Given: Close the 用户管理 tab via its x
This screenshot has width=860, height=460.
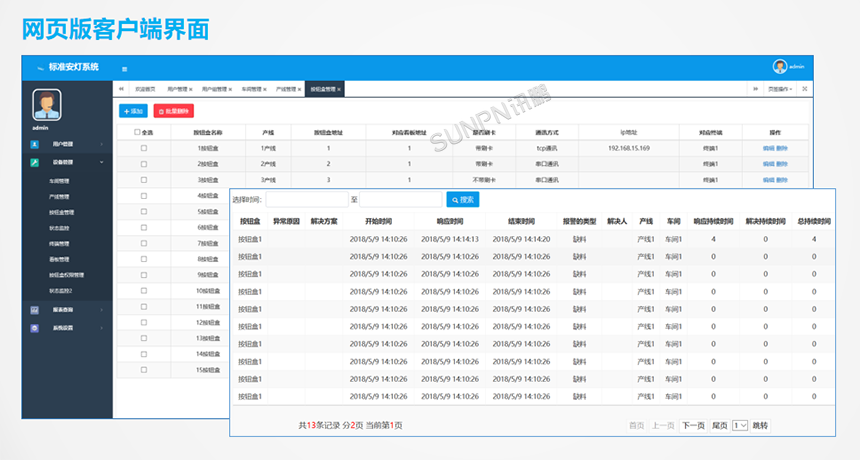Looking at the screenshot, I should tap(191, 89).
